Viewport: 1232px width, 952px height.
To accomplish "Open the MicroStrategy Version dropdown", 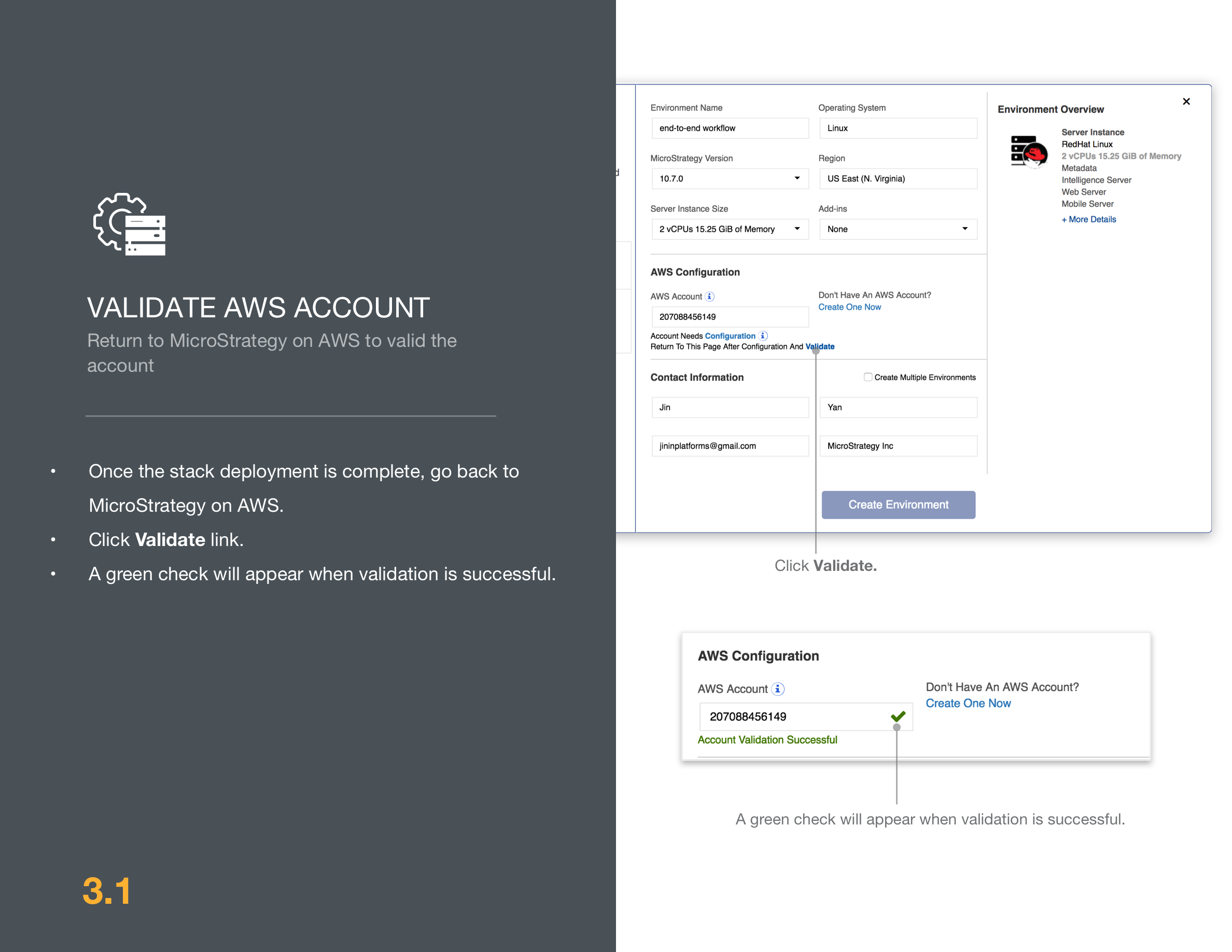I will coord(796,179).
